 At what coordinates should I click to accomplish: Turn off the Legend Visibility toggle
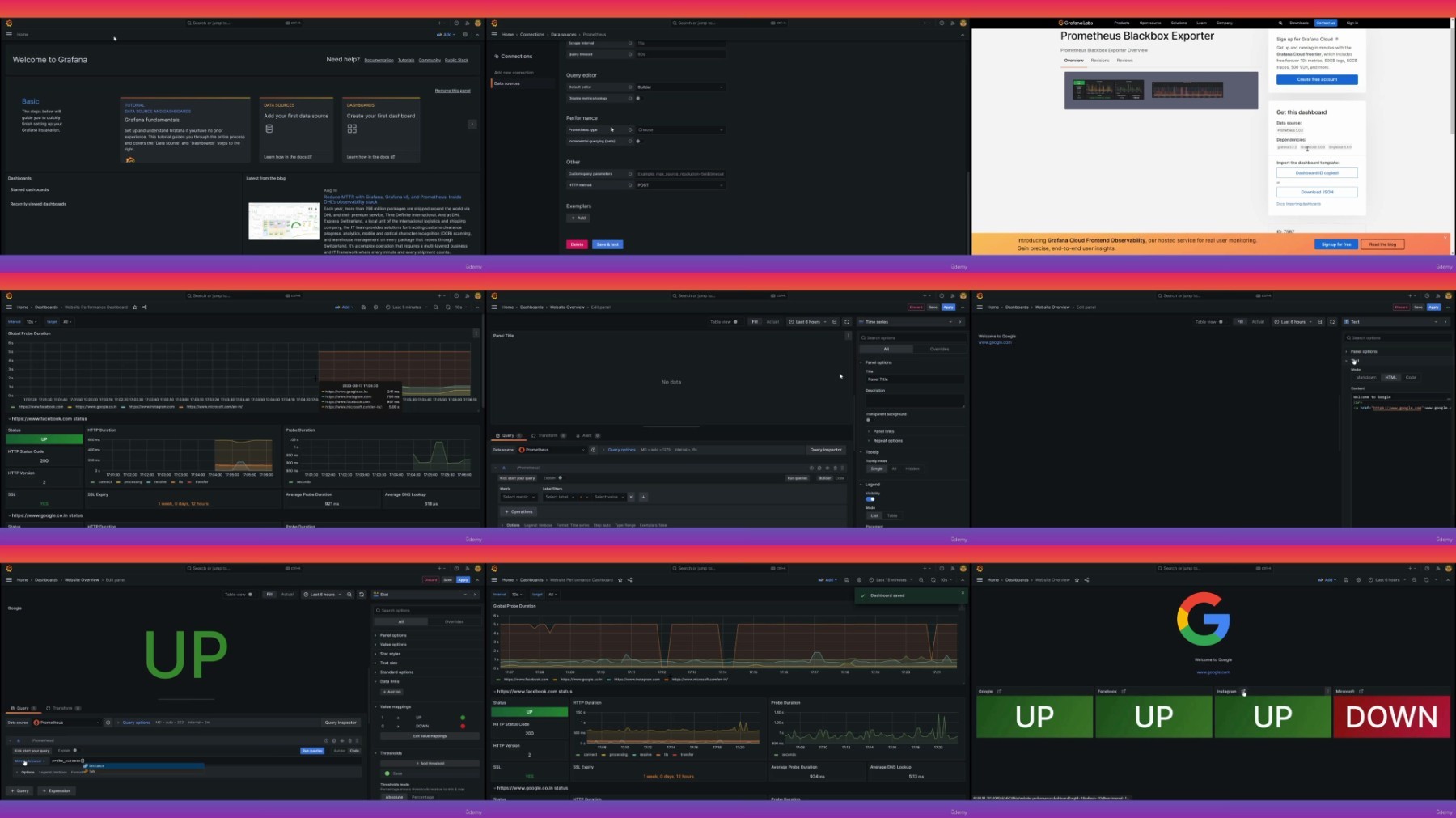point(870,499)
